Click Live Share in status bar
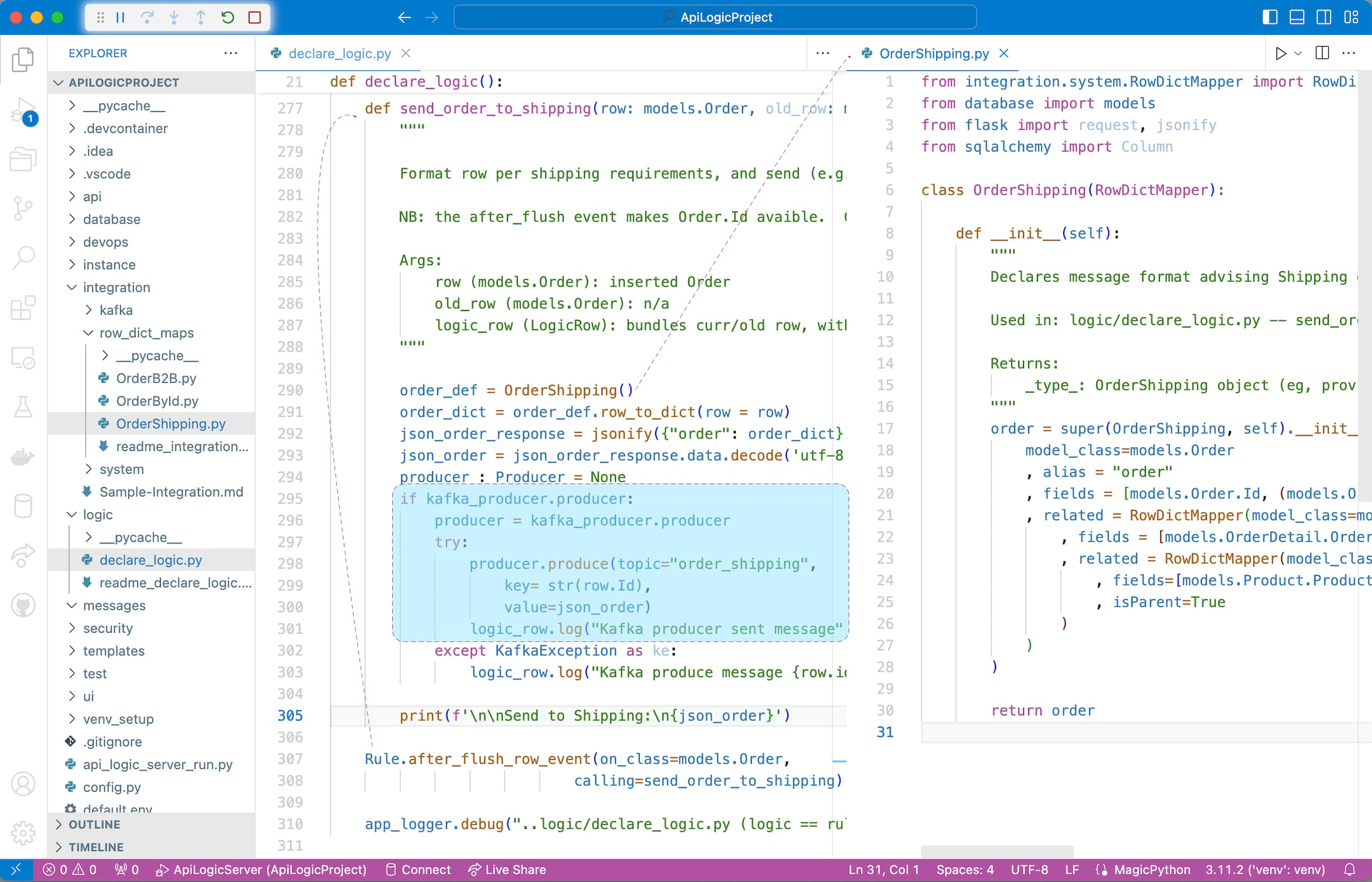1372x882 pixels. click(x=507, y=870)
